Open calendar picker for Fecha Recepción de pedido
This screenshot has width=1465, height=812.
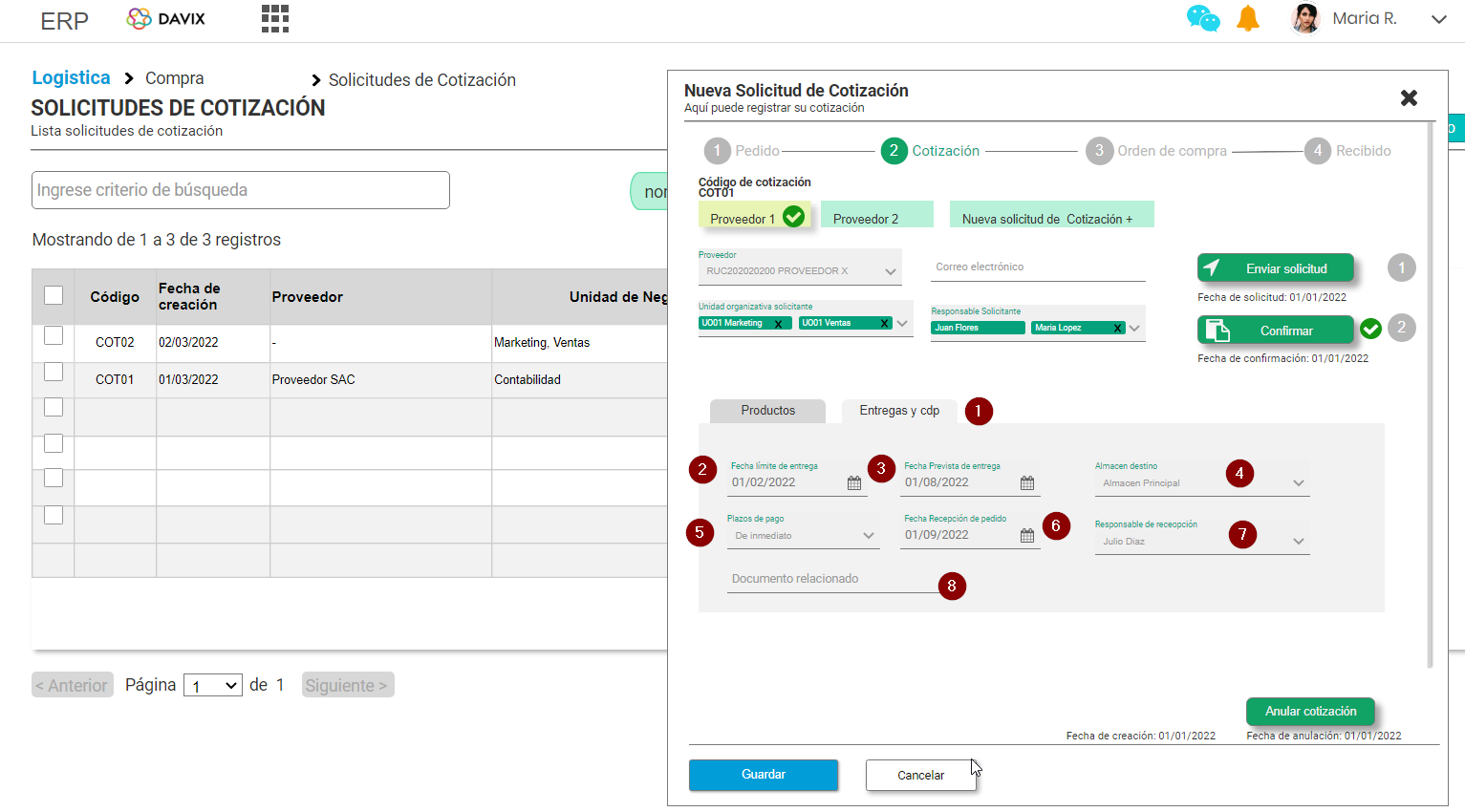1026,536
